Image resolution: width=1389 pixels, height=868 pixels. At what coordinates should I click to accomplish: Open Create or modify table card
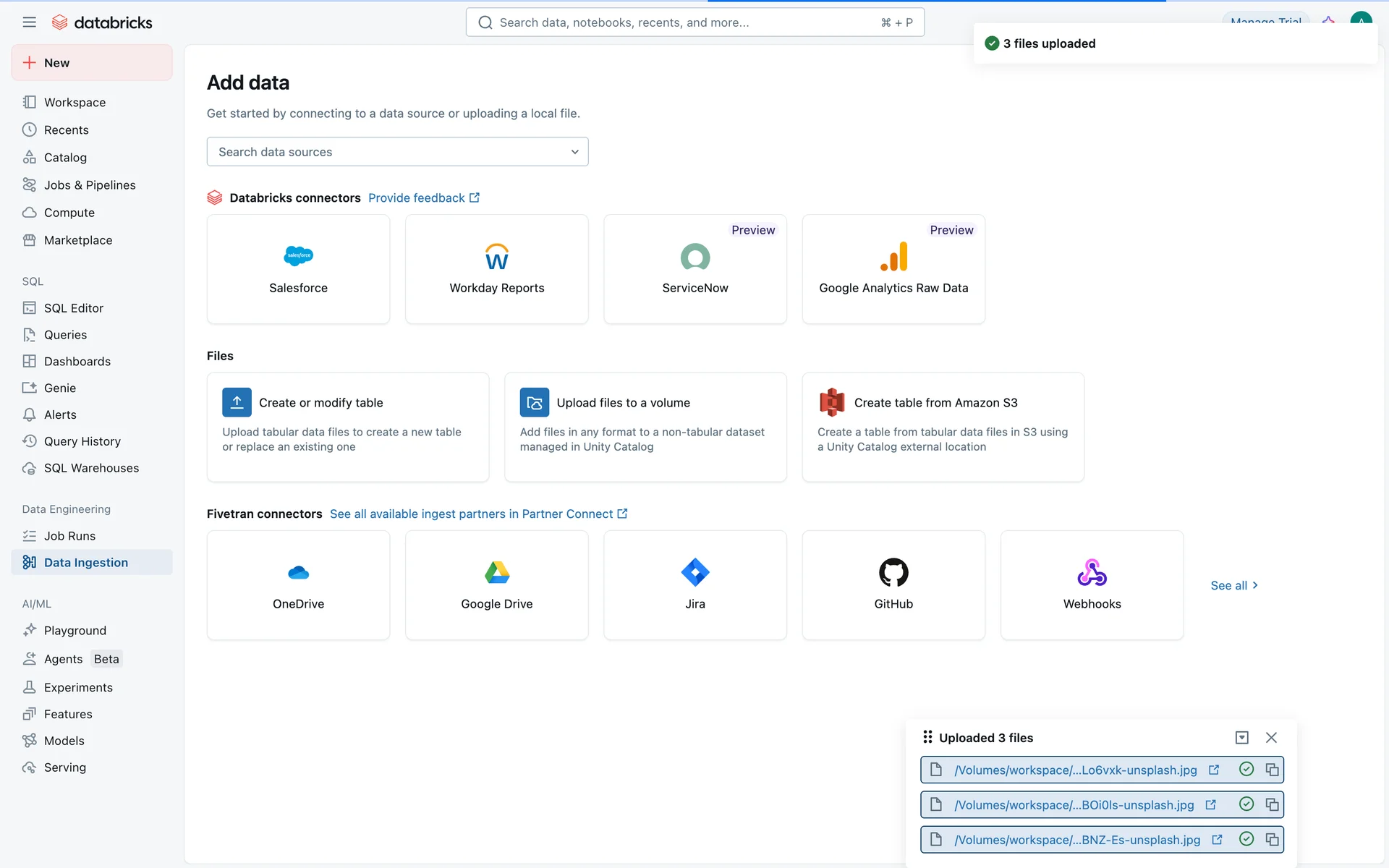pyautogui.click(x=348, y=426)
